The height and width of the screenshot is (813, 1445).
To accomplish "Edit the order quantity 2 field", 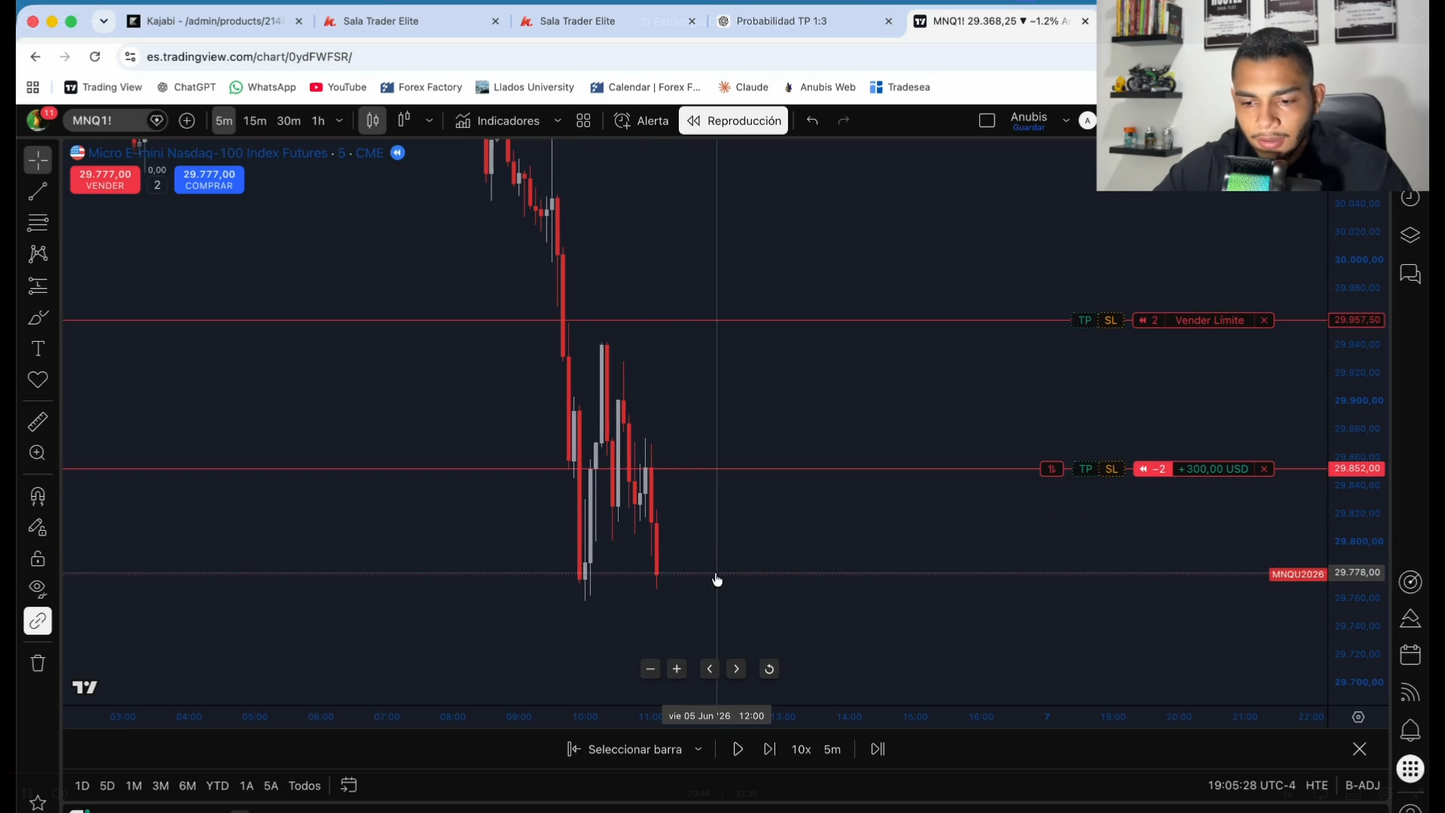I will point(157,185).
